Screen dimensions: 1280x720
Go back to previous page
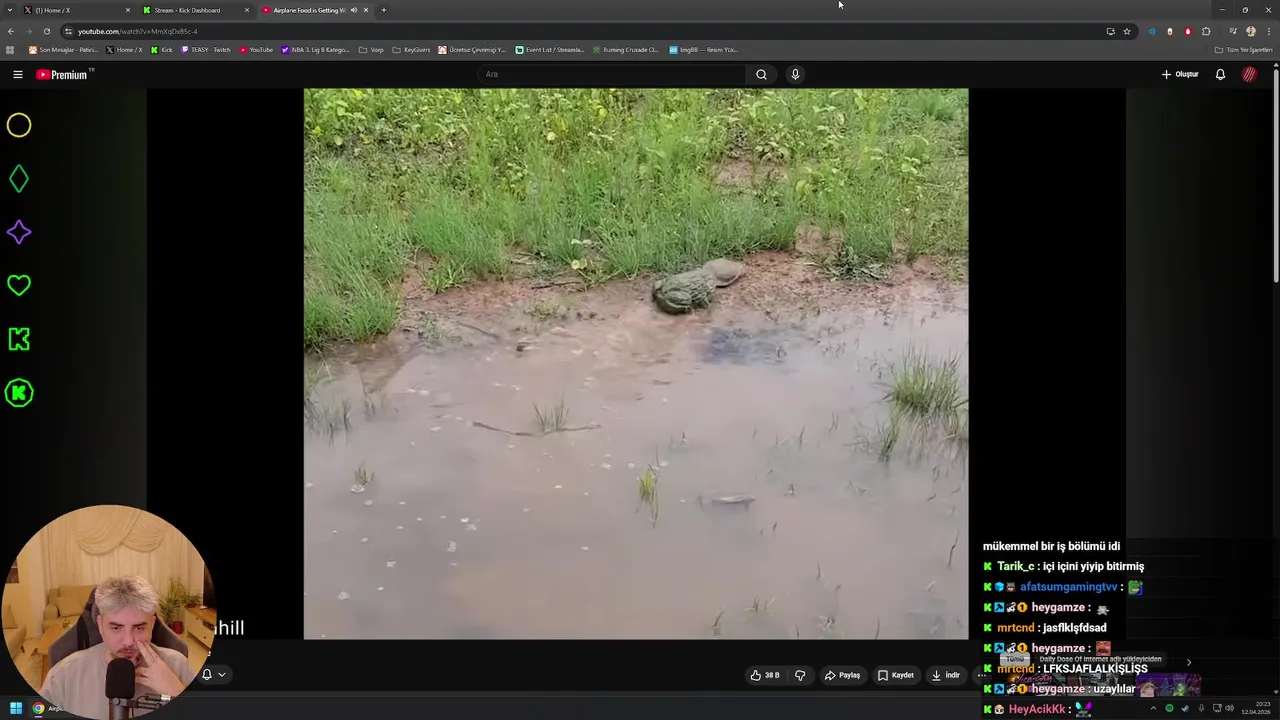coord(10,31)
